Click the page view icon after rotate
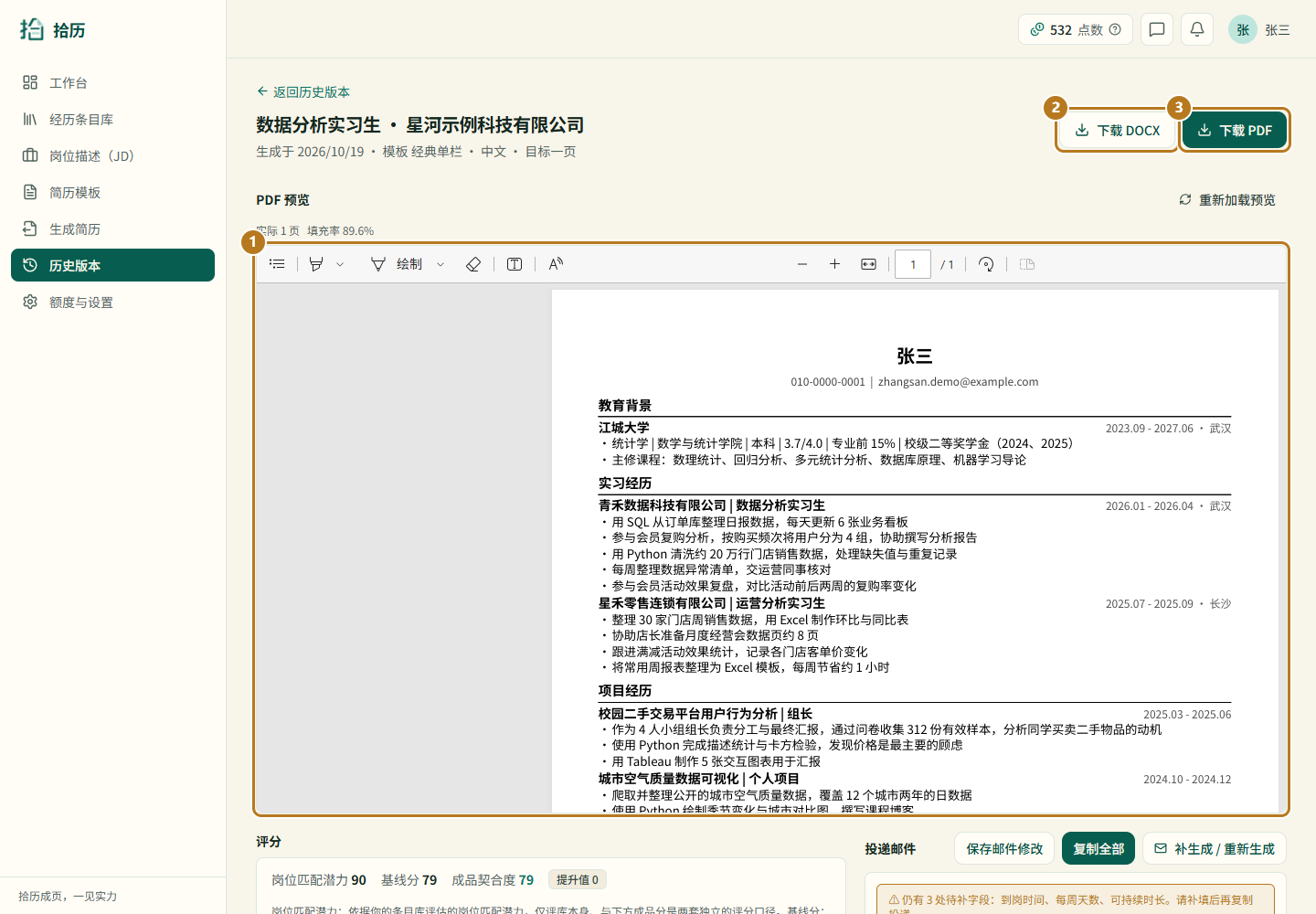This screenshot has height=914, width=1316. 1027,264
